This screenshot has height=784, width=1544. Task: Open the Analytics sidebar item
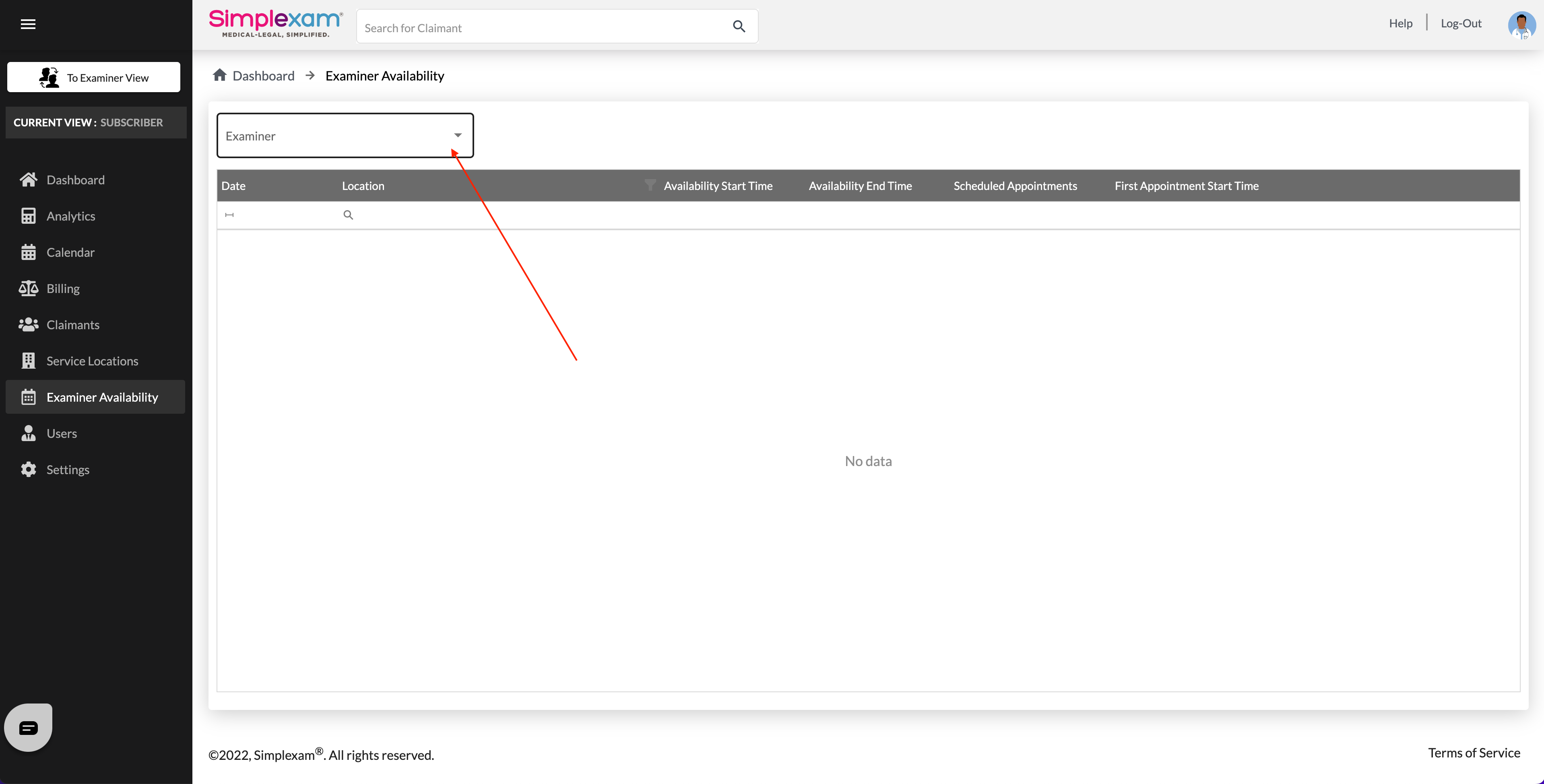coord(71,216)
